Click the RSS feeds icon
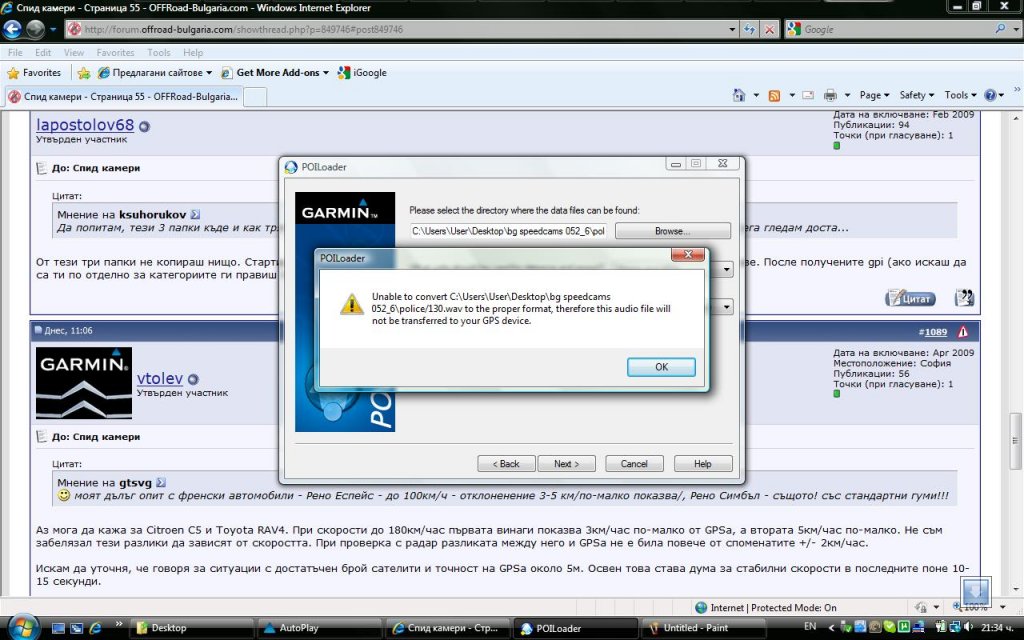Screen dimensions: 1024x640 [775, 95]
